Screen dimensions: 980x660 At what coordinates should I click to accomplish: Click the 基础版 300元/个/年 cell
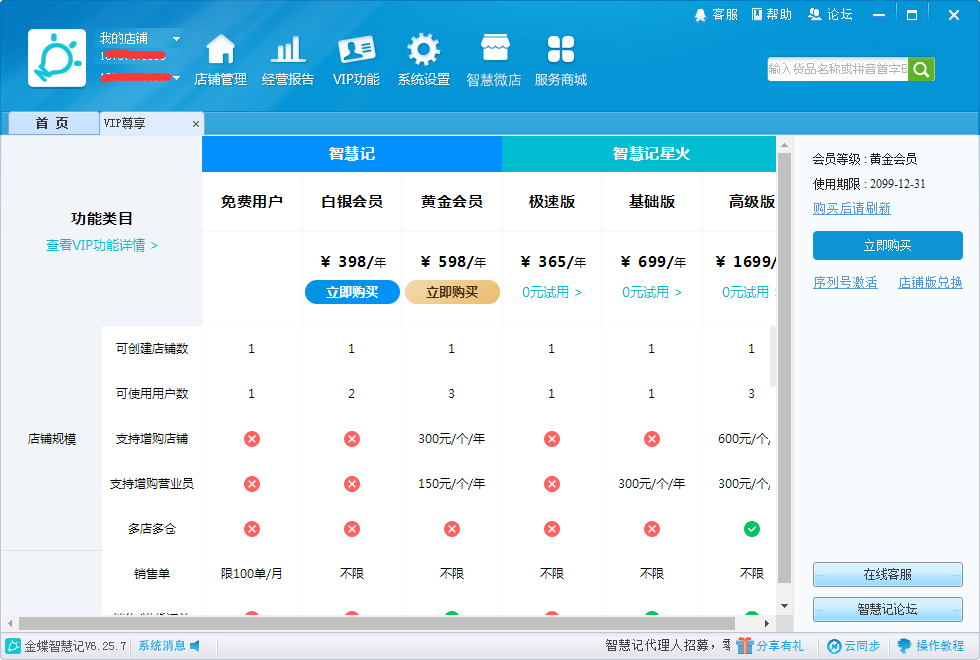click(652, 484)
